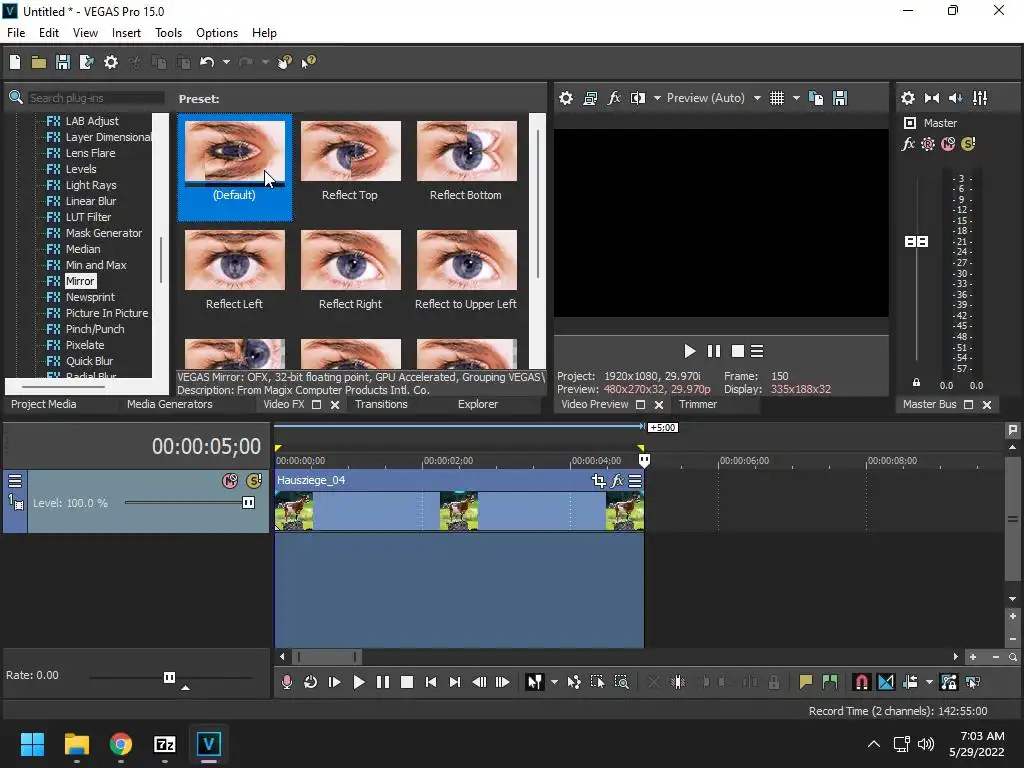Viewport: 1024px width, 768px height.
Task: Open the overlays grid dropdown arrow
Action: (796, 98)
